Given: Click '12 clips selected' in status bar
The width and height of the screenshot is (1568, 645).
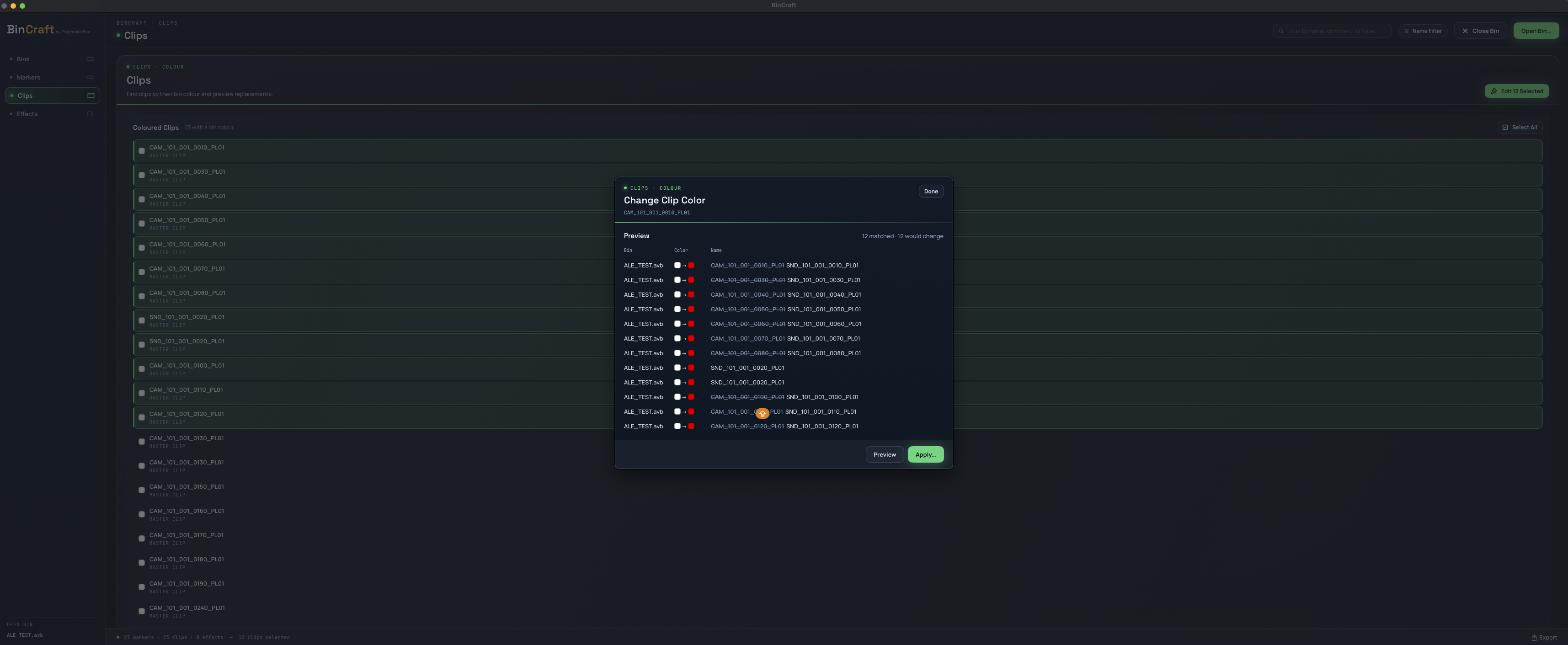Looking at the screenshot, I should point(264,638).
